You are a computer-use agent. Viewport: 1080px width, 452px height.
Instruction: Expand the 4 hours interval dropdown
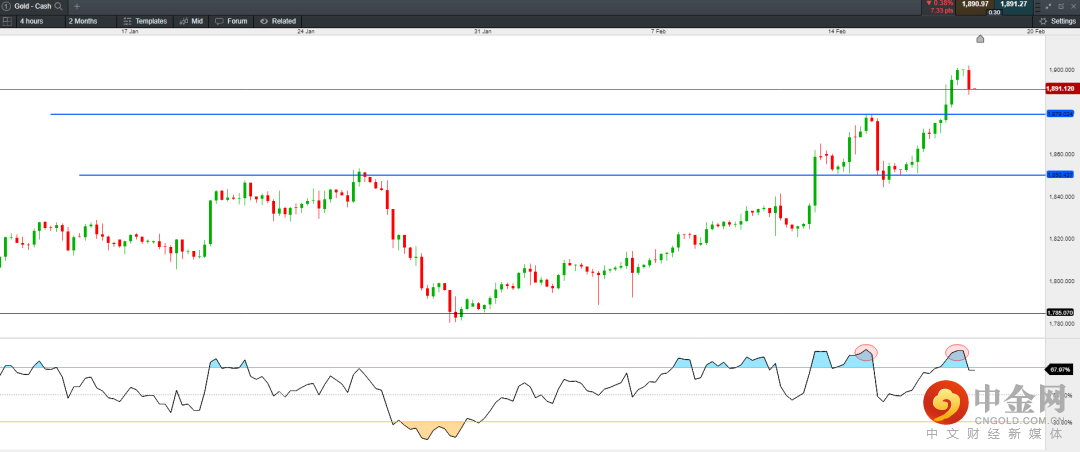(x=38, y=21)
